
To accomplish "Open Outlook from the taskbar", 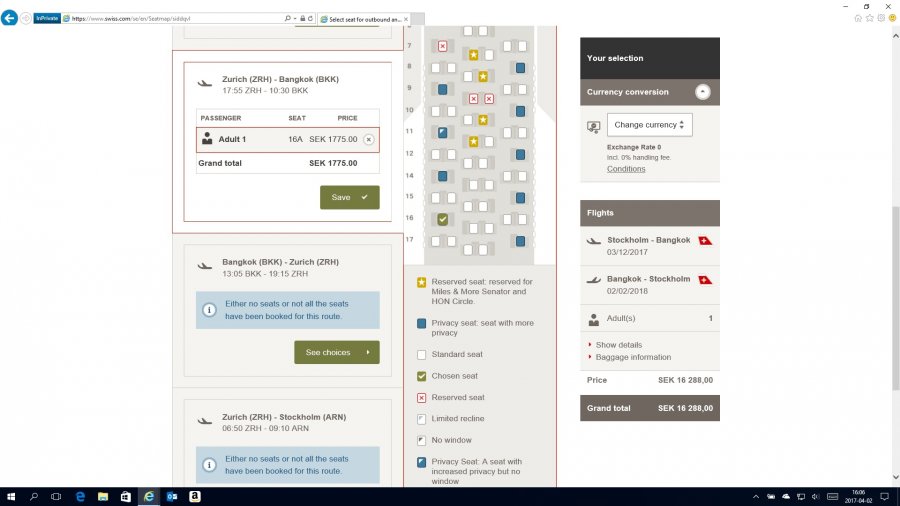I will [172, 496].
